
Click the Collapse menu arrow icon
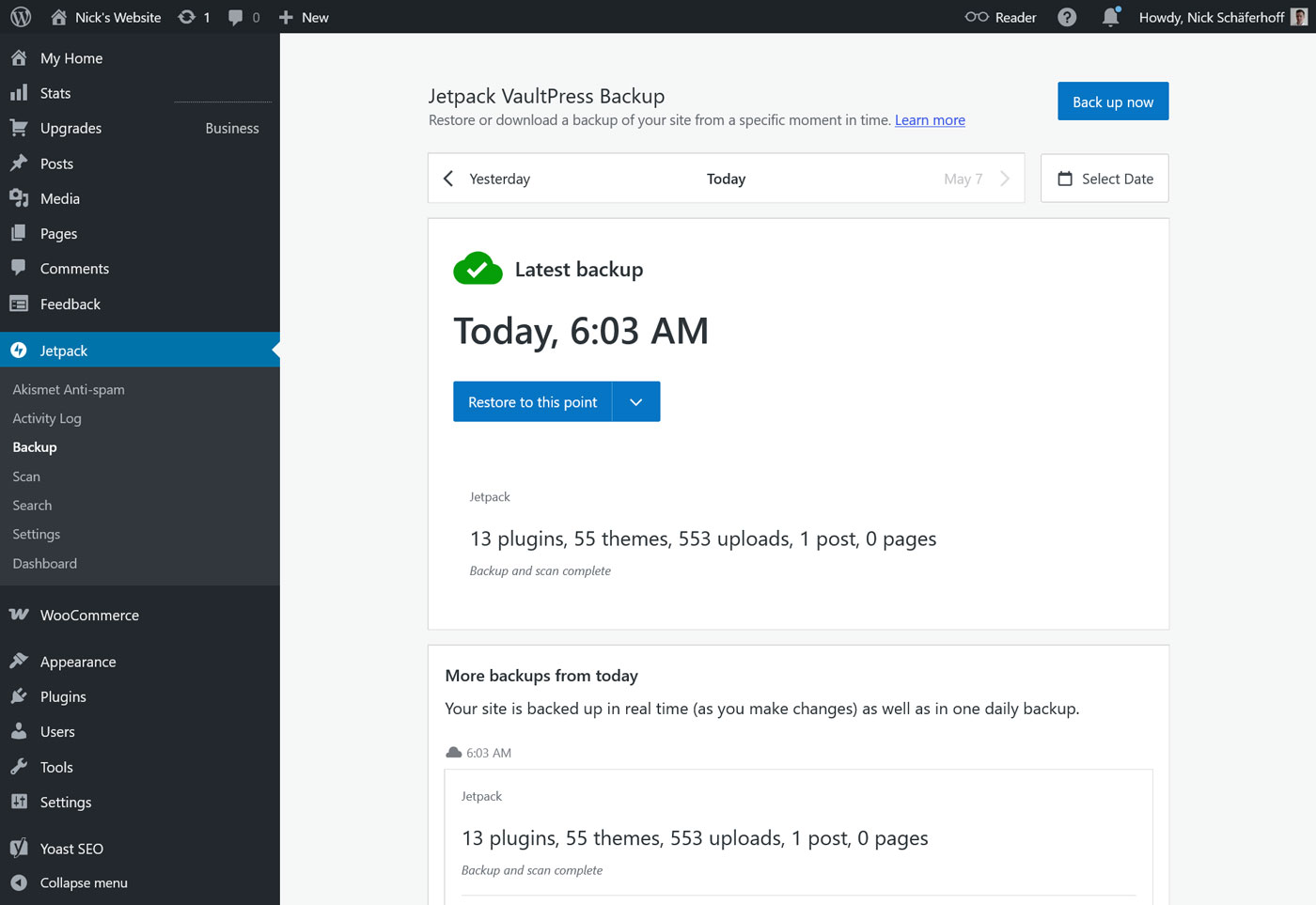[19, 882]
